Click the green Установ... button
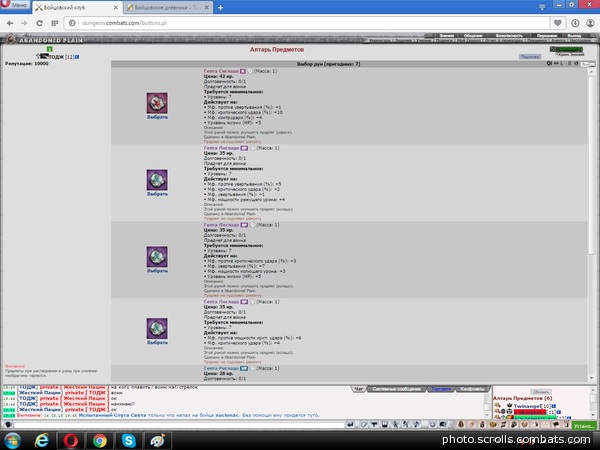600x450 pixels. click(584, 425)
